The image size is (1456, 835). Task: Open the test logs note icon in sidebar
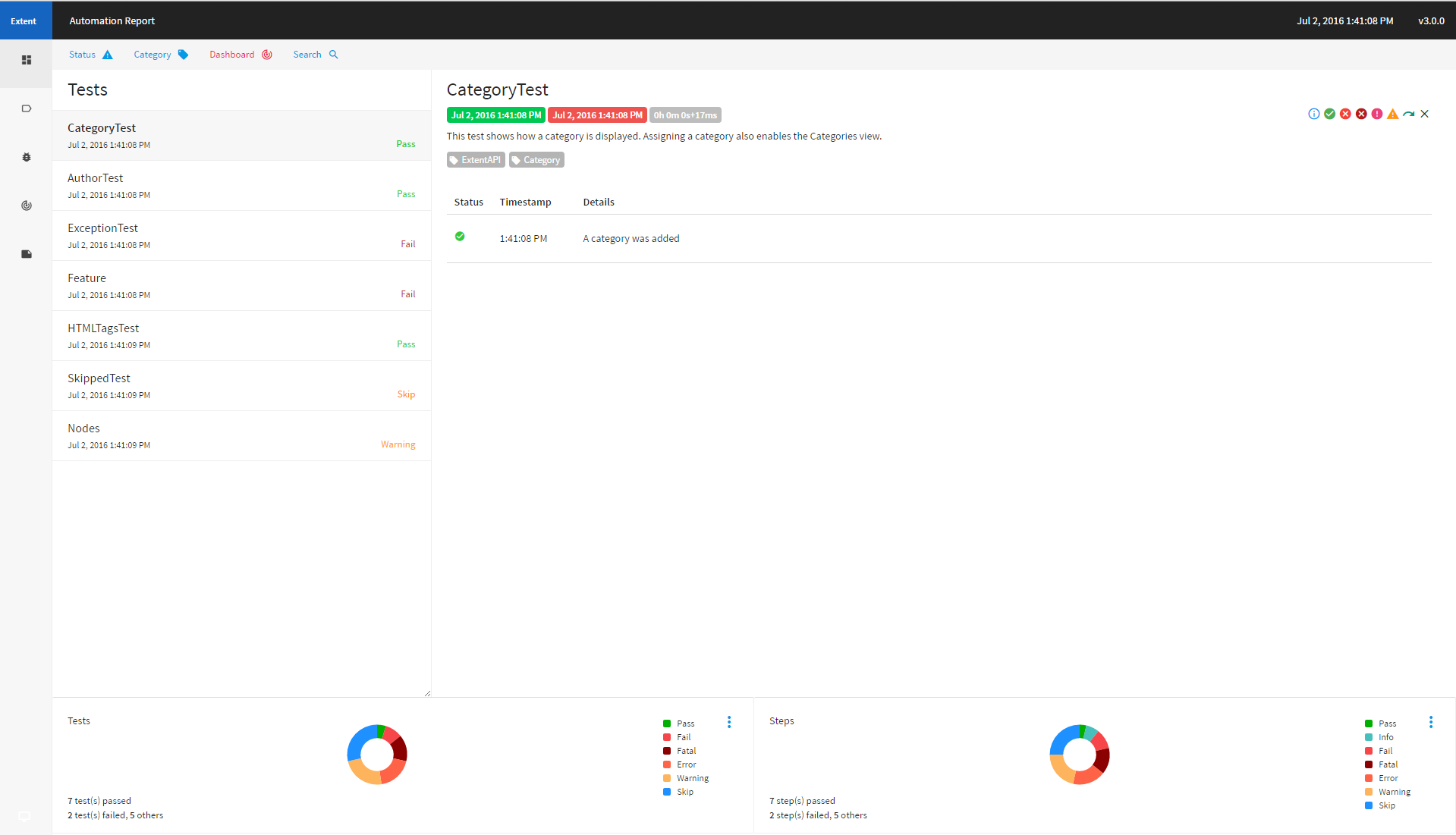click(x=27, y=254)
